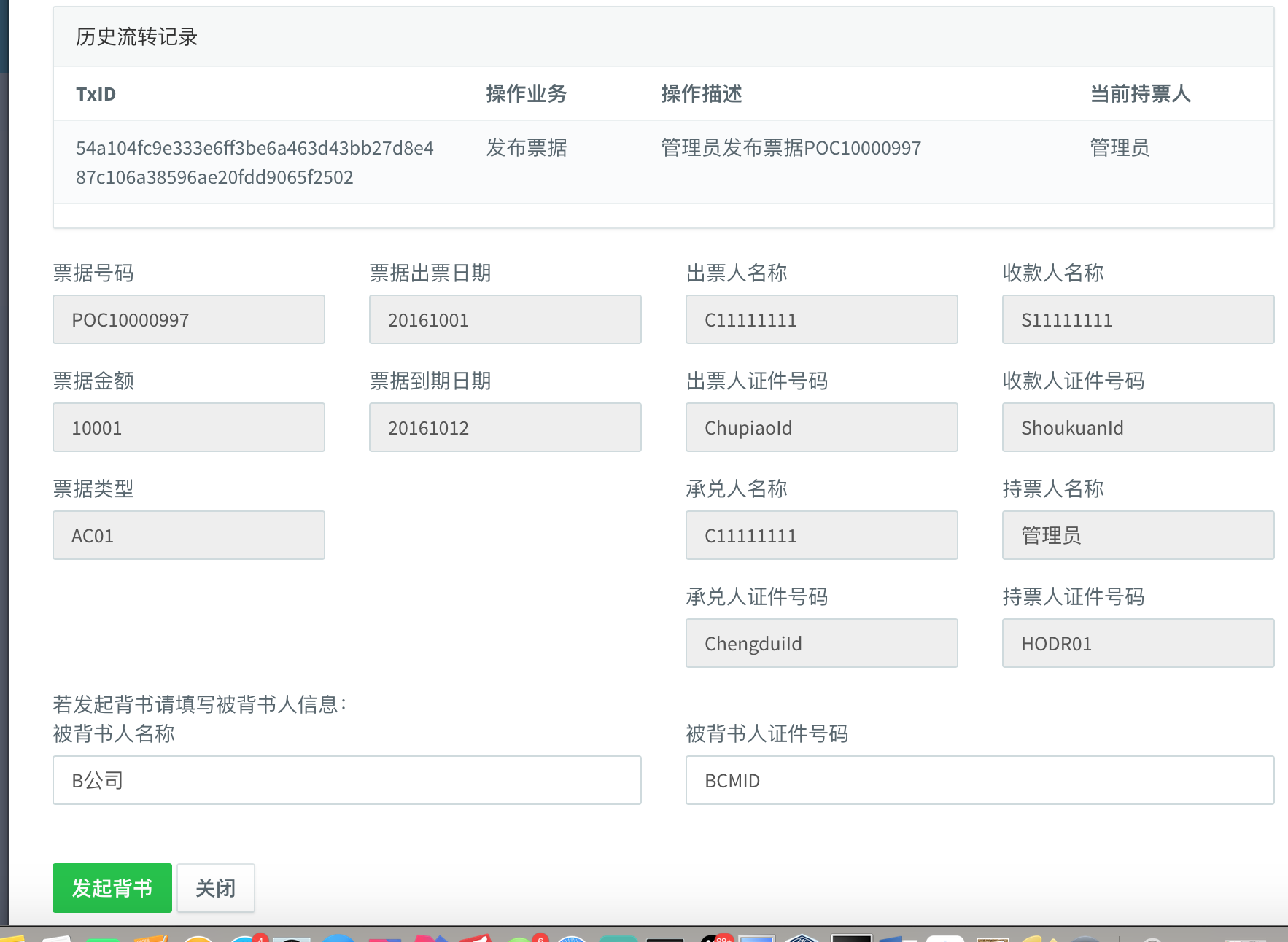
Task: Click the 管理员发布票据POC10000997 description cell
Action: [x=791, y=148]
